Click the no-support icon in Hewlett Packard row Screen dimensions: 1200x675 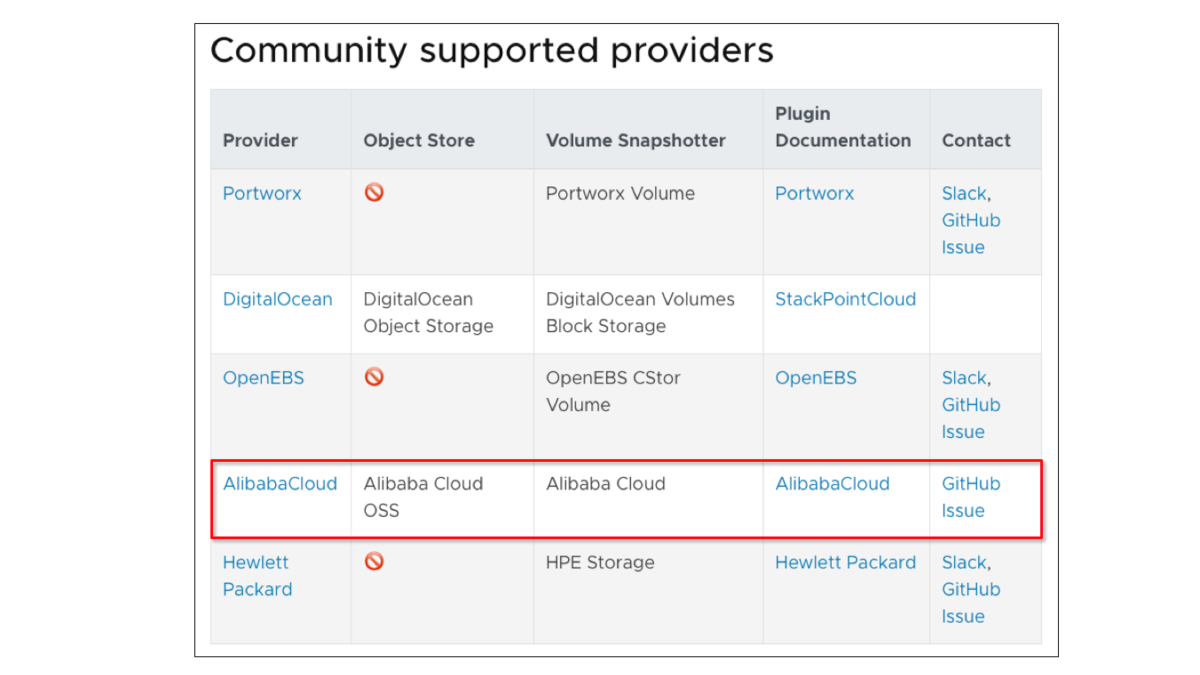click(374, 562)
